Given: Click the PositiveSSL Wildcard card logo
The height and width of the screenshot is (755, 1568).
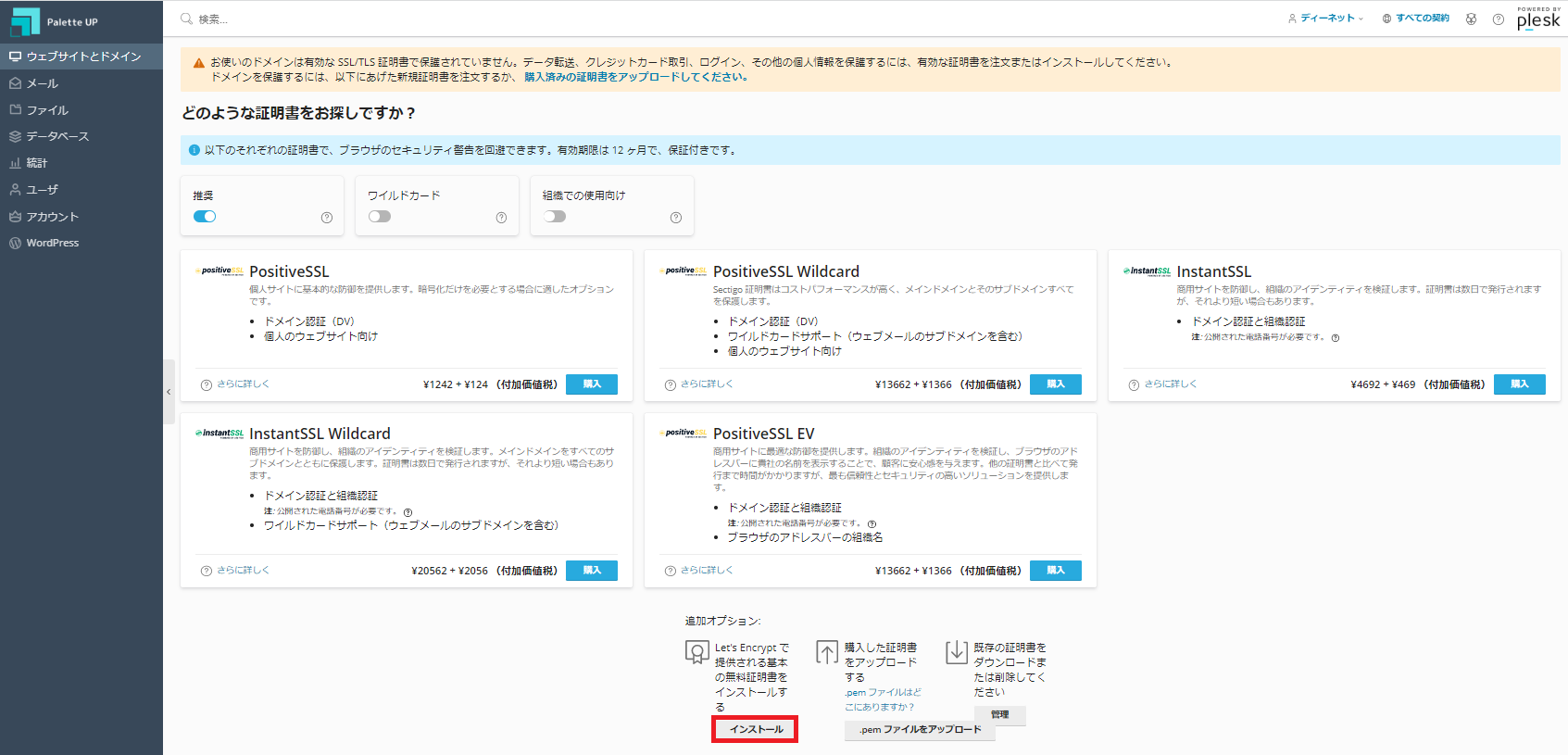Looking at the screenshot, I should (684, 271).
